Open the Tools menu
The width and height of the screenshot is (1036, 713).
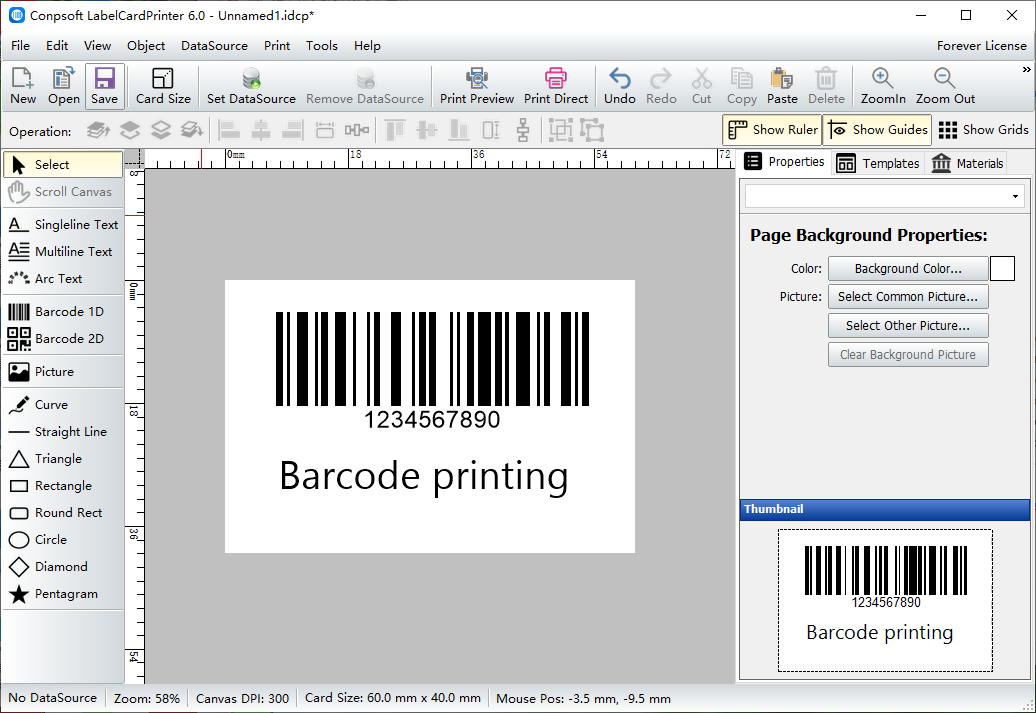[x=322, y=46]
